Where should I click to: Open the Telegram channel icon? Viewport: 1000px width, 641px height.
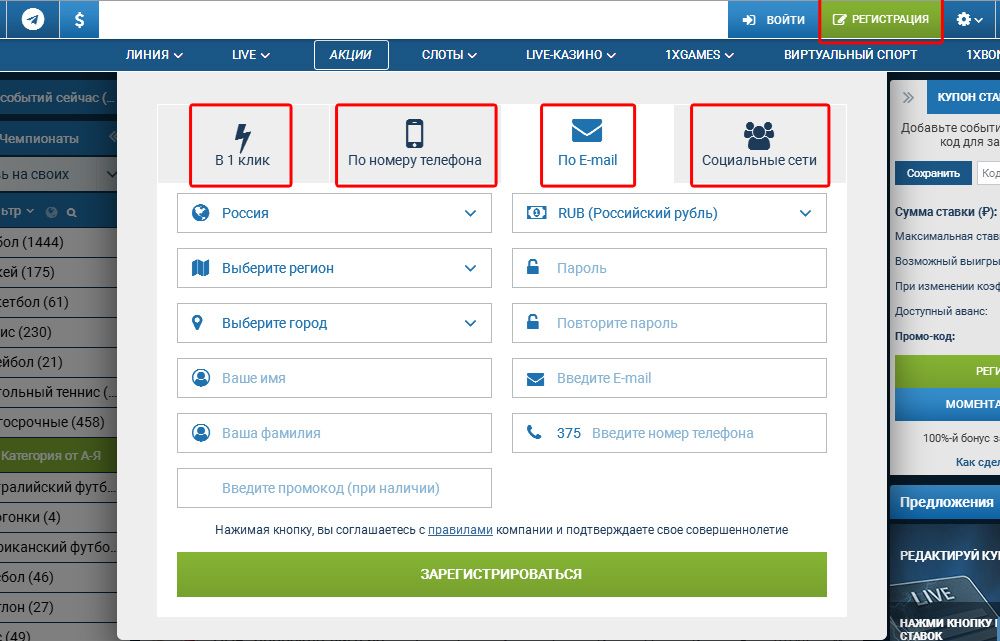33,19
